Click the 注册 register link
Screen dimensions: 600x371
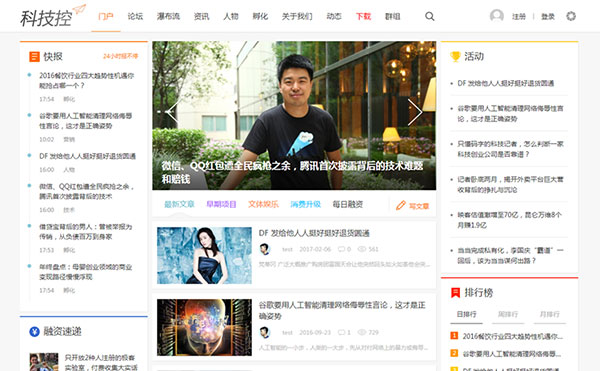tap(519, 16)
